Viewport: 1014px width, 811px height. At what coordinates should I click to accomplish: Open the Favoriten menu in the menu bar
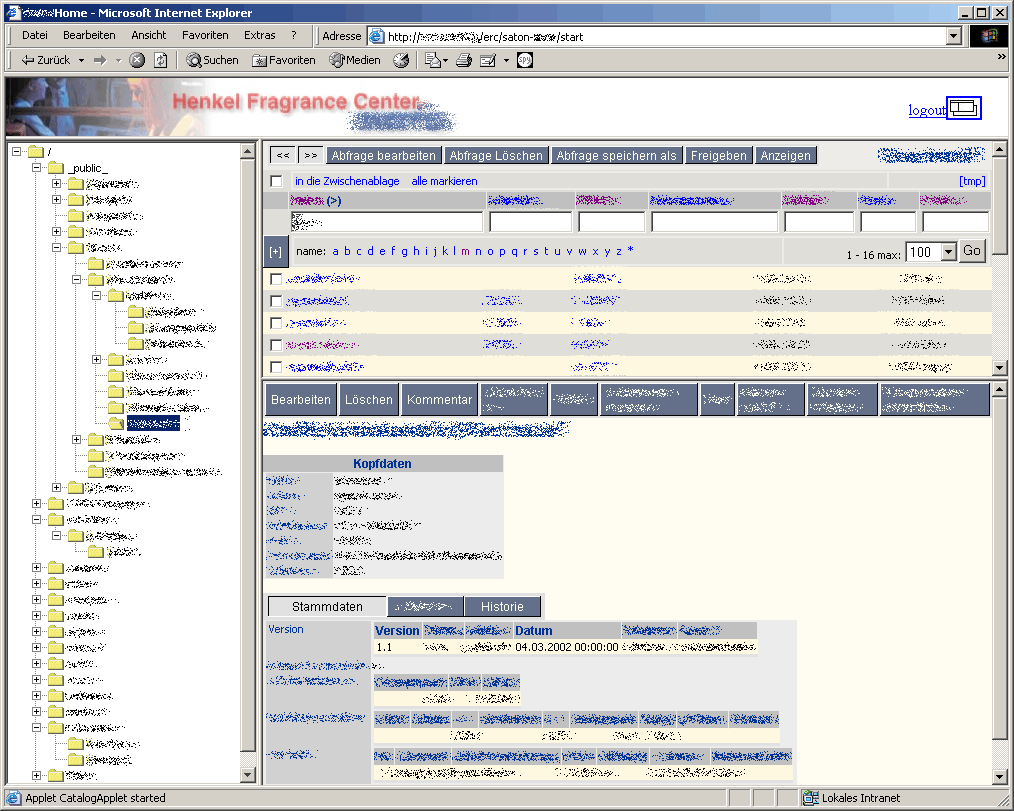[205, 35]
